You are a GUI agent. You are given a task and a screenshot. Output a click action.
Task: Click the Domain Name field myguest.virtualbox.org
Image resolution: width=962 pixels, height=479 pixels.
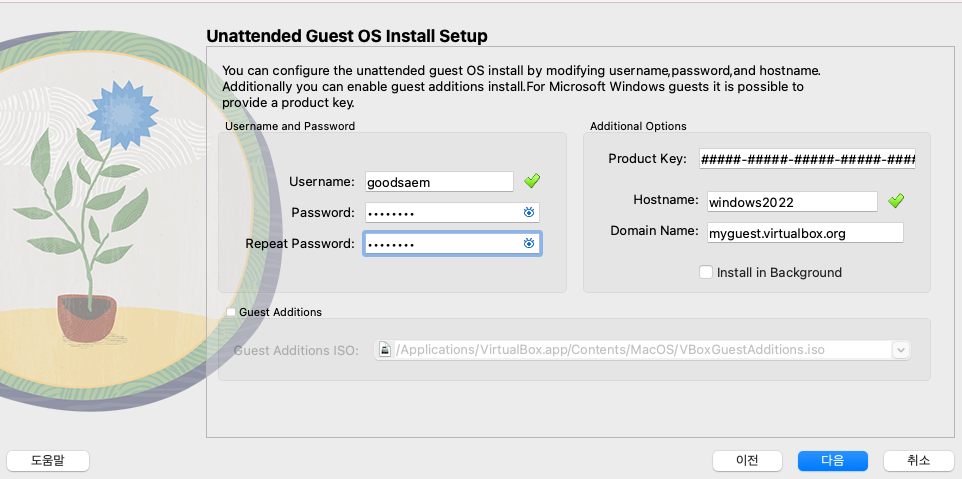pos(805,233)
